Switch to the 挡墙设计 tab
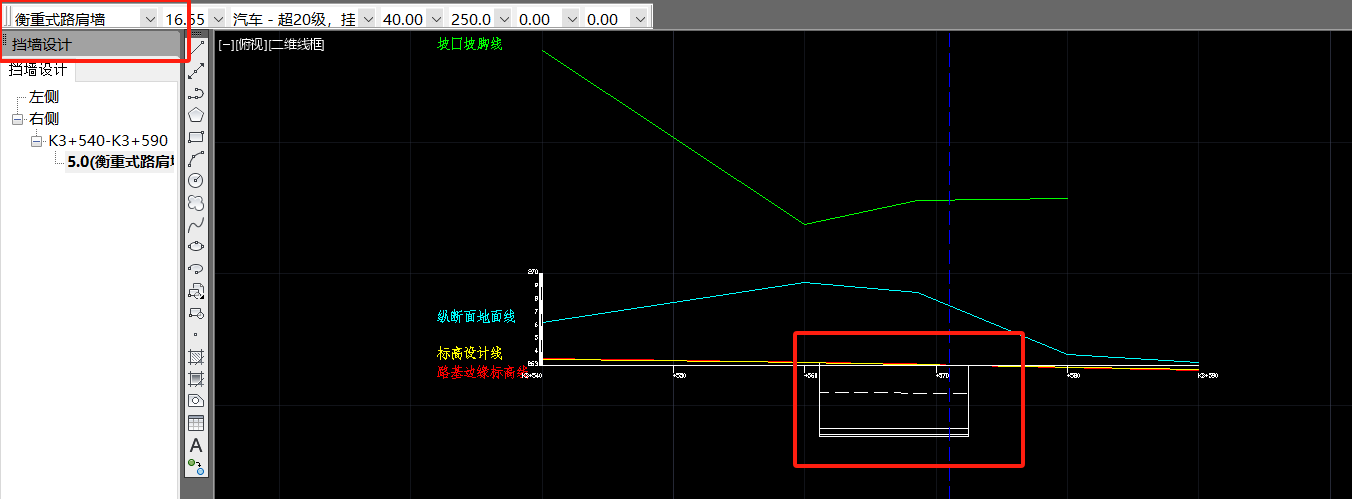This screenshot has height=499, width=1352. point(38,69)
